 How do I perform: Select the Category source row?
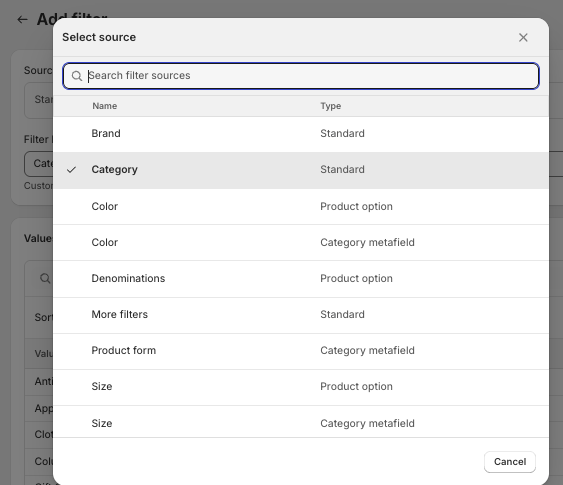tap(301, 170)
